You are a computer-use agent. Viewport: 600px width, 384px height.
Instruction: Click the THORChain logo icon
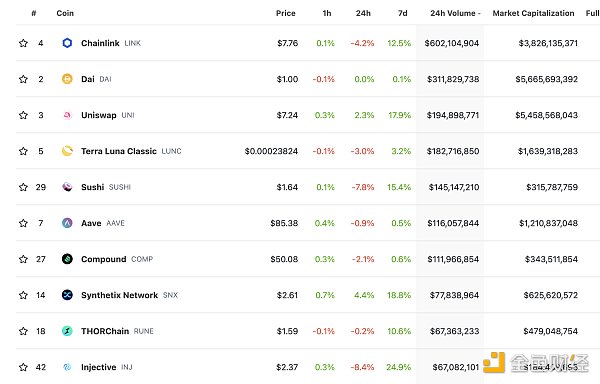tap(67, 331)
